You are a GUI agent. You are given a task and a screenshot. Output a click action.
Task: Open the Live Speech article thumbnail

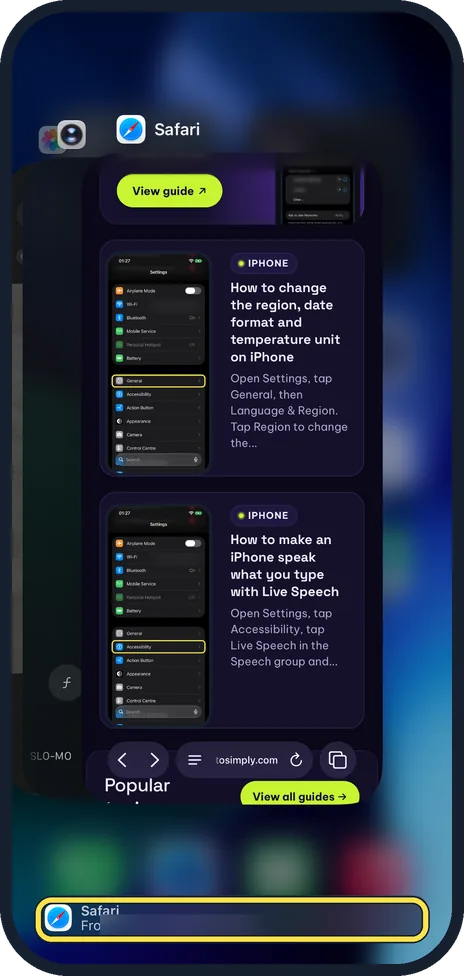[159, 616]
